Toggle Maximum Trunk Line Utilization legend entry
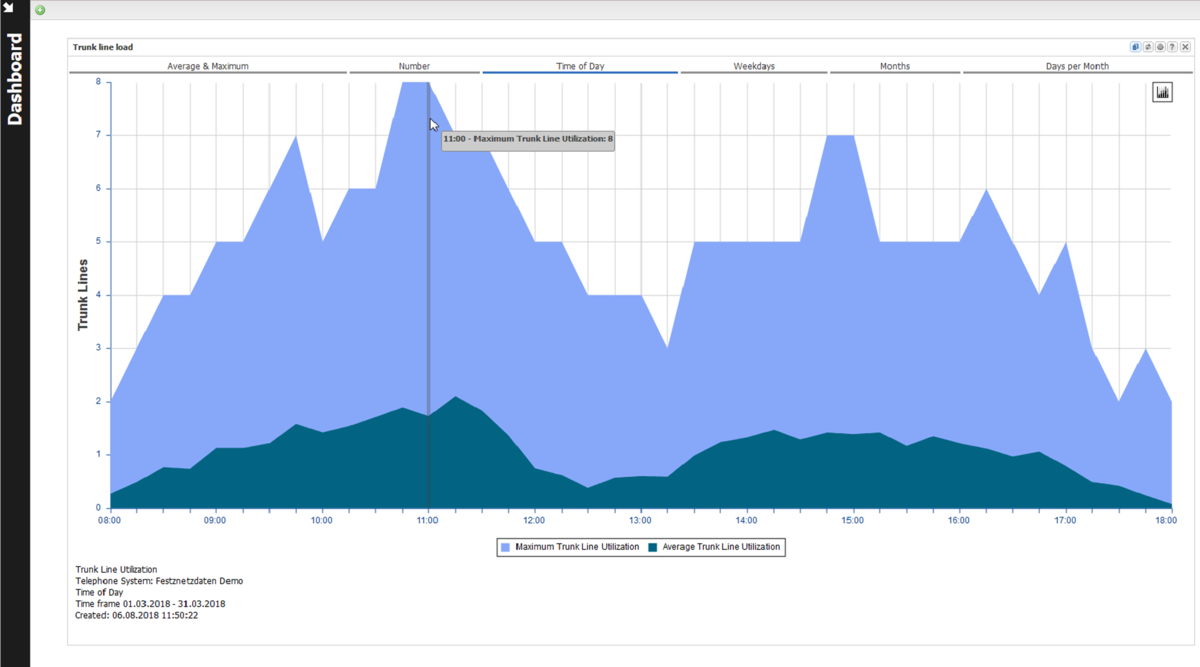Screen dimensions: 1200x667 coord(569,547)
